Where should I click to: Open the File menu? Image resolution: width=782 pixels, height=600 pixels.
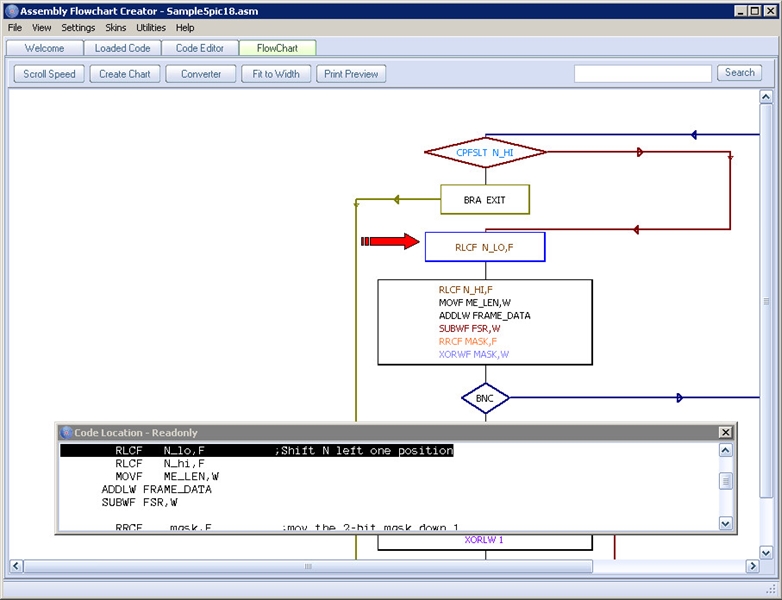14,28
